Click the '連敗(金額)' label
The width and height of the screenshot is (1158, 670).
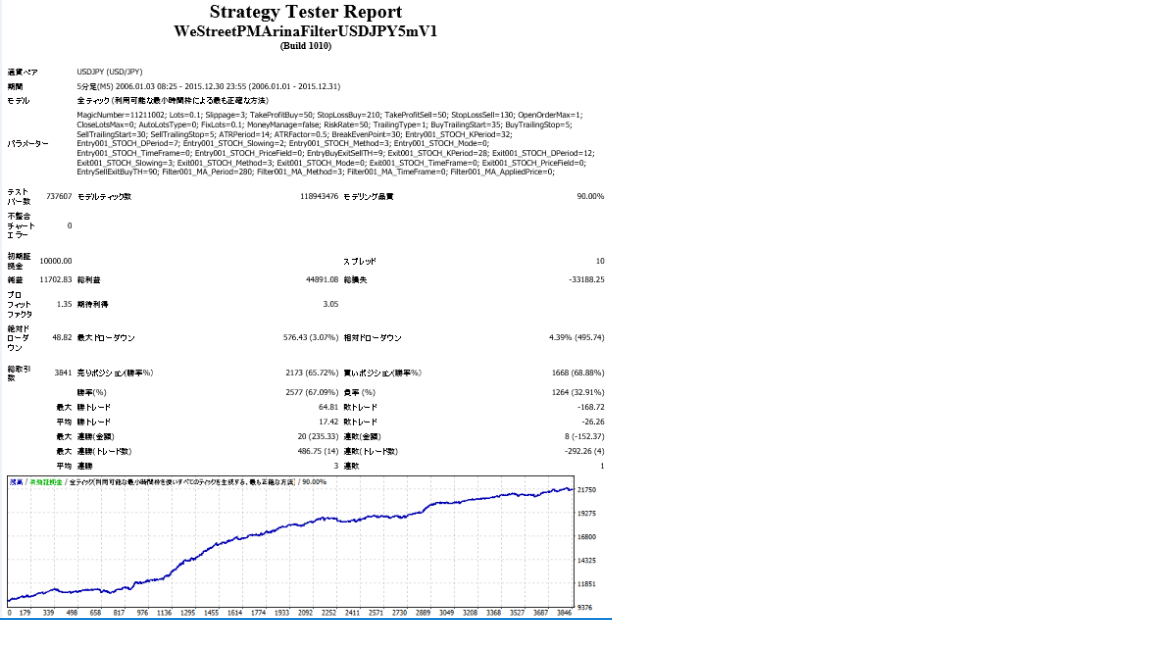pyautogui.click(x=363, y=437)
